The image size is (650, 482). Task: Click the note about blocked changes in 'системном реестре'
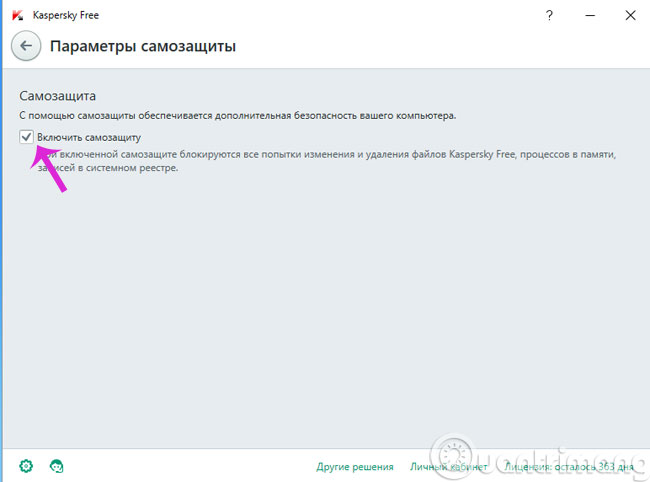(327, 161)
